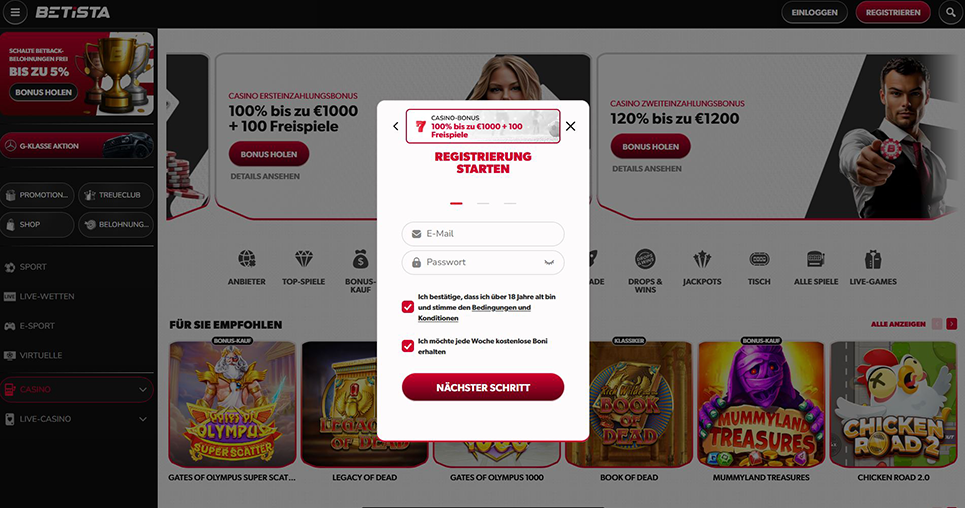
Task: Open the Bedingungen und Konditionen link
Action: pyautogui.click(x=474, y=313)
